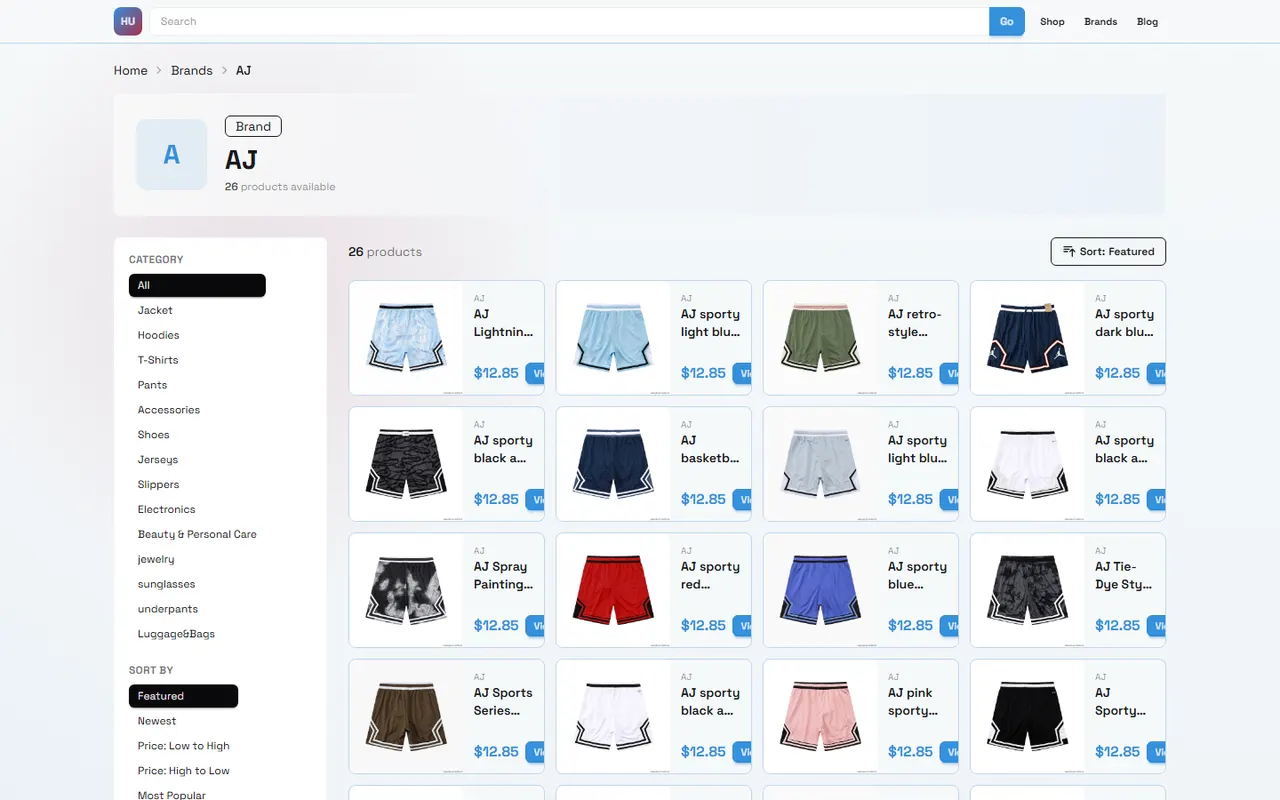This screenshot has height=800, width=1280.
Task: Focus the Search input field
Action: (569, 21)
